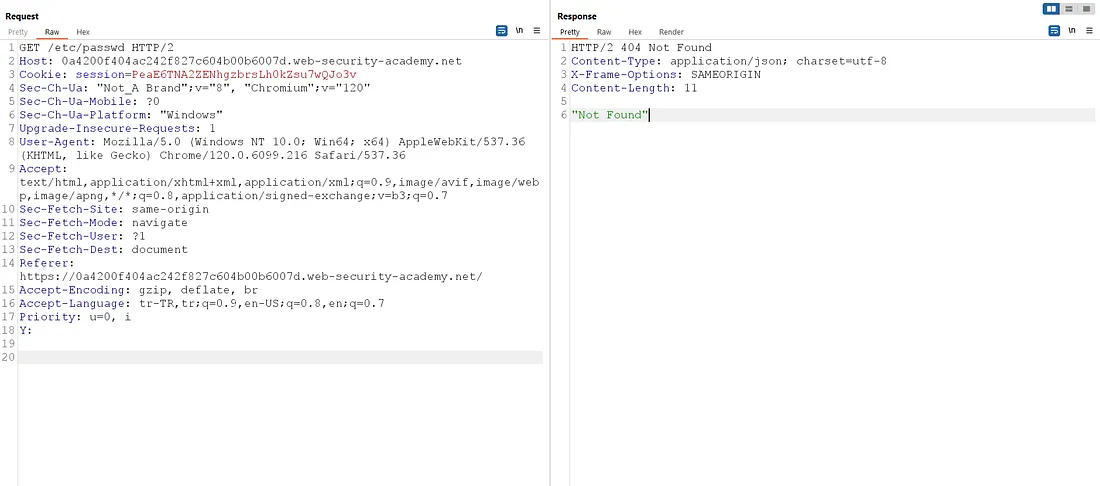
Task: Place cursor in empty request line 20
Action: (281, 357)
